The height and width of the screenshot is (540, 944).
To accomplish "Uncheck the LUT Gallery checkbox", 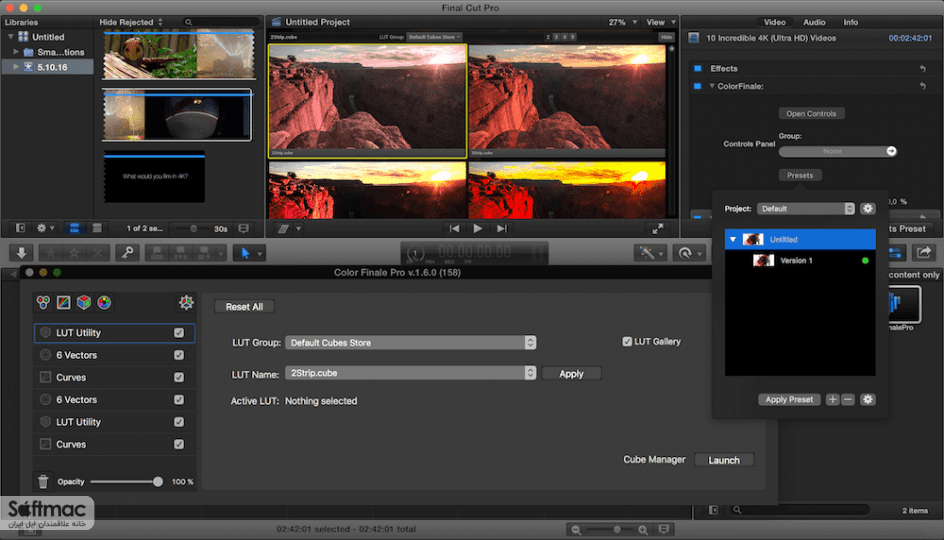I will 627,341.
